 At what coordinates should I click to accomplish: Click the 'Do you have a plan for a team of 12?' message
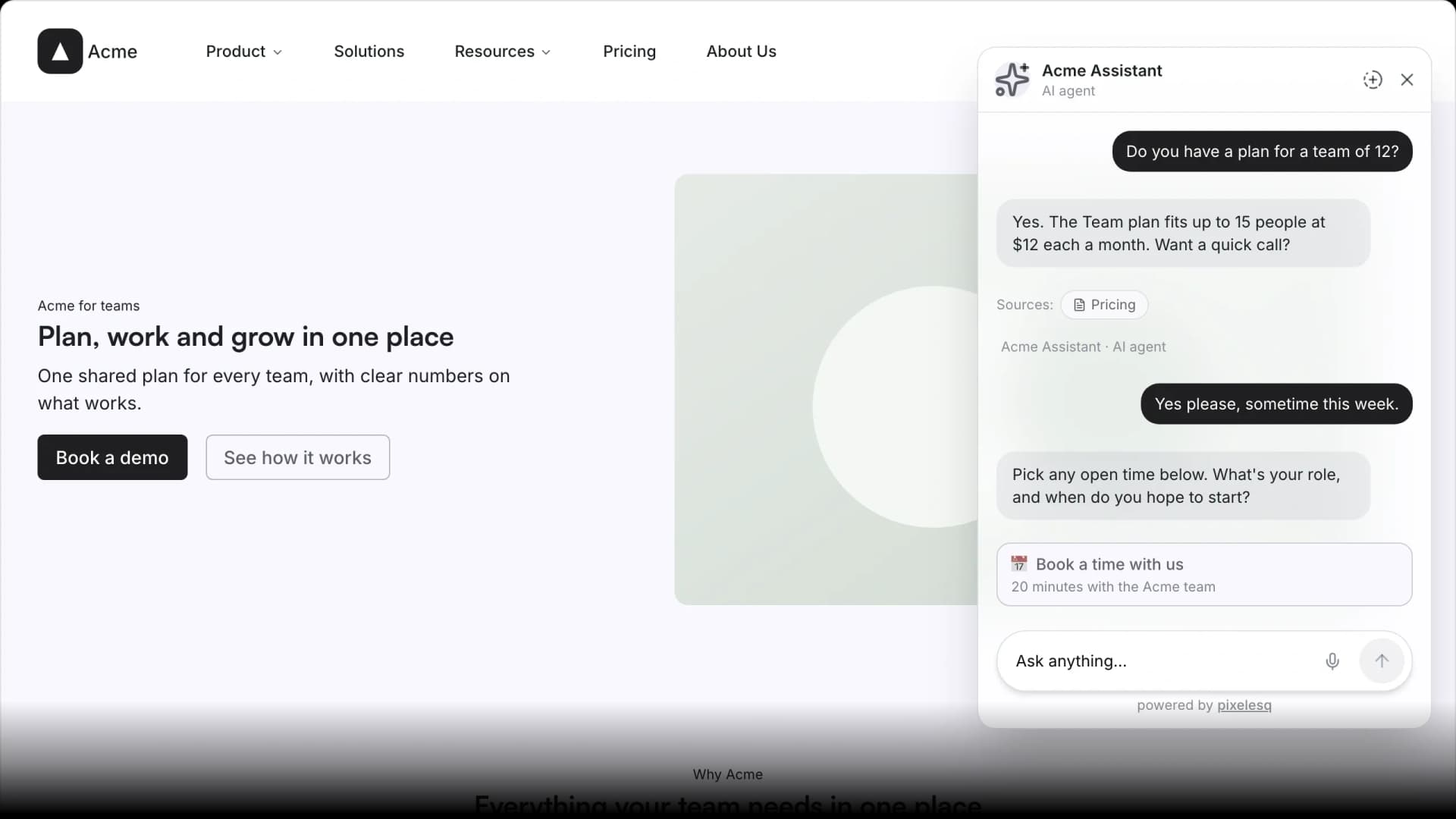tap(1263, 152)
